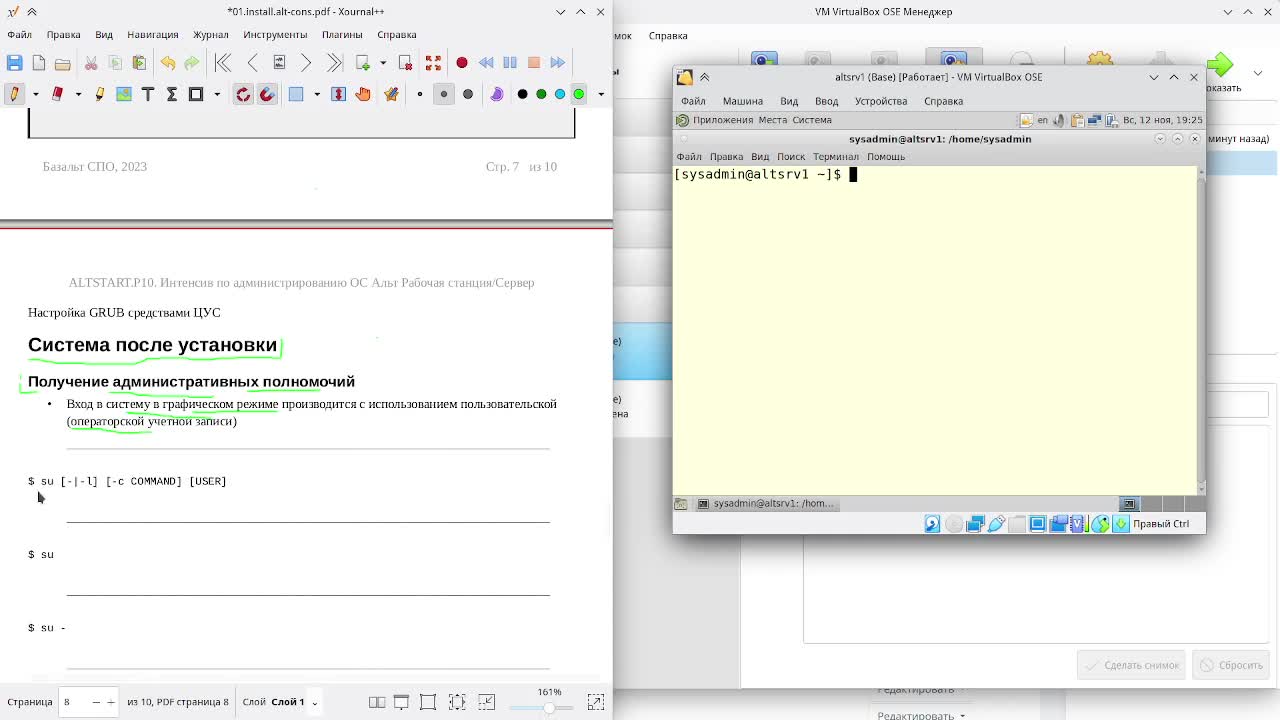Choose the medium line thickness dot
1280x720 pixels.
coord(444,94)
